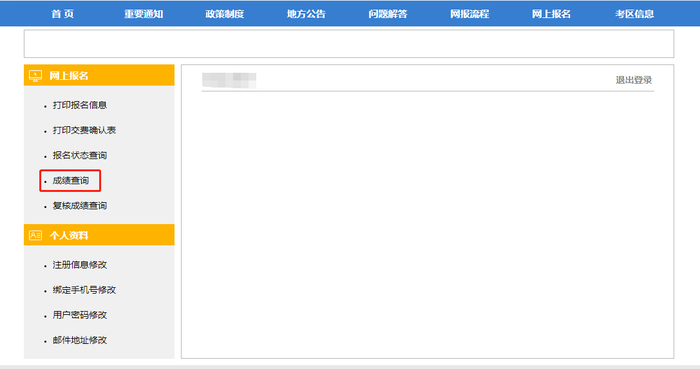The height and width of the screenshot is (369, 700).
Task: Open 复核成绩查询 in the sidebar
Action: pyautogui.click(x=80, y=206)
